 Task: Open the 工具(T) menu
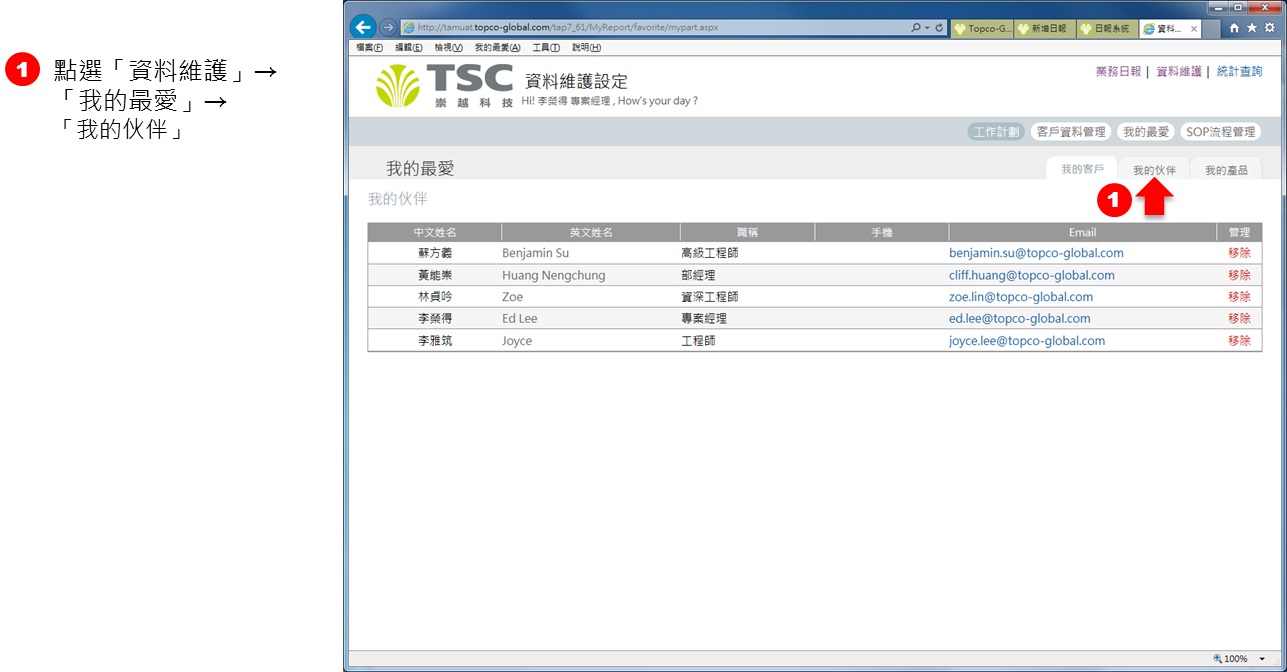(x=546, y=47)
